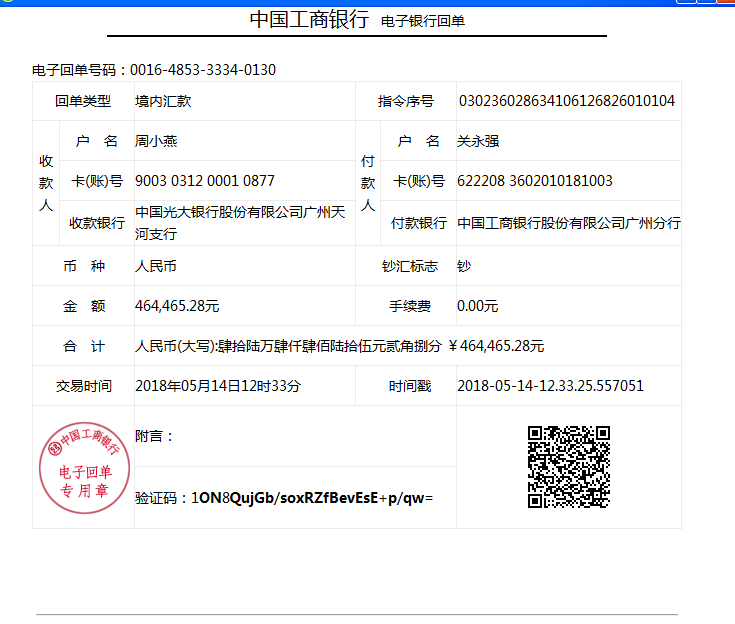This screenshot has height=624, width=735.
Task: Click the vertical 付款人 label
Action: pyautogui.click(x=368, y=183)
